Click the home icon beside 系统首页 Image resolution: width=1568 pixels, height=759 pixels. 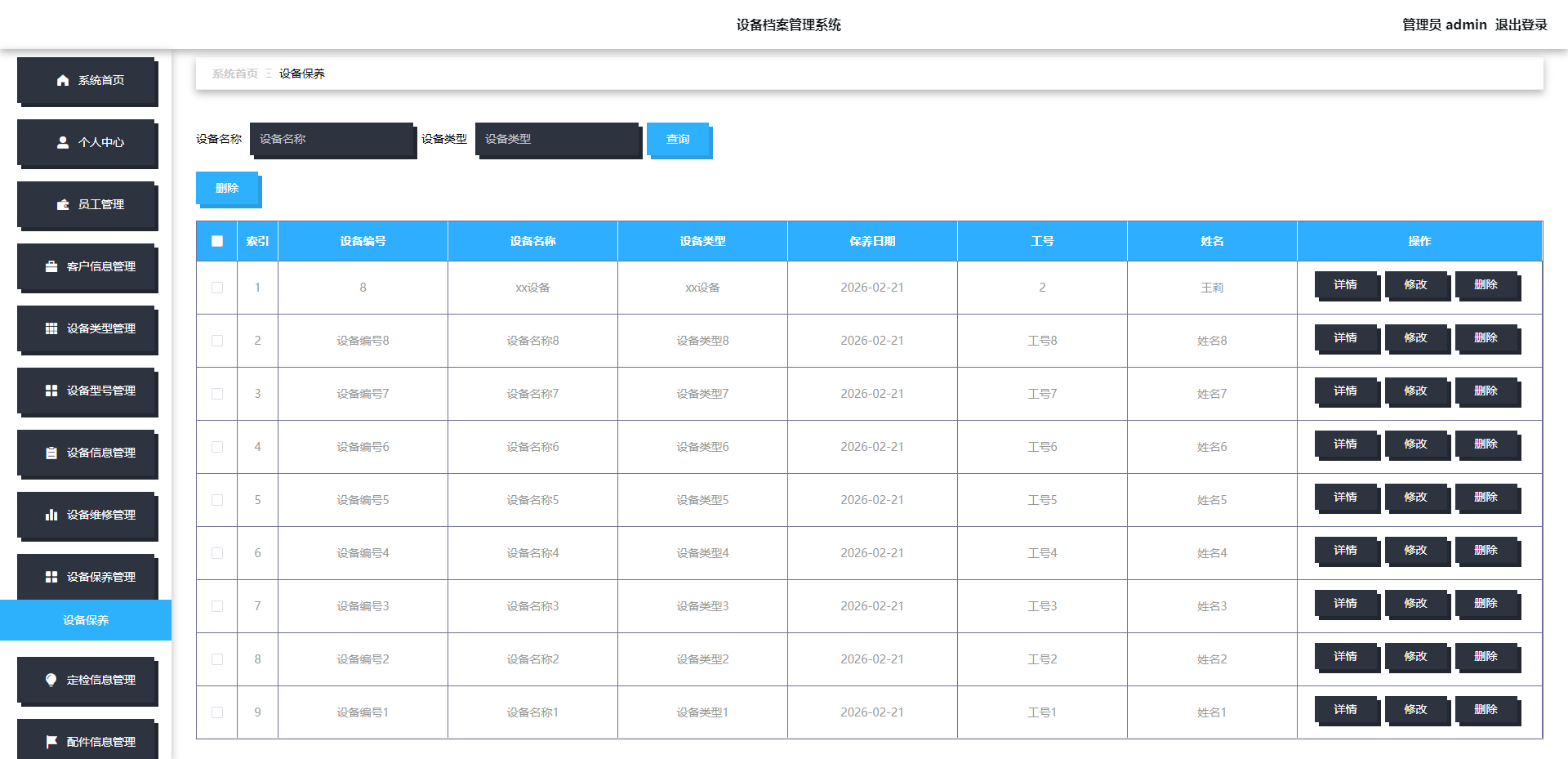pyautogui.click(x=63, y=80)
